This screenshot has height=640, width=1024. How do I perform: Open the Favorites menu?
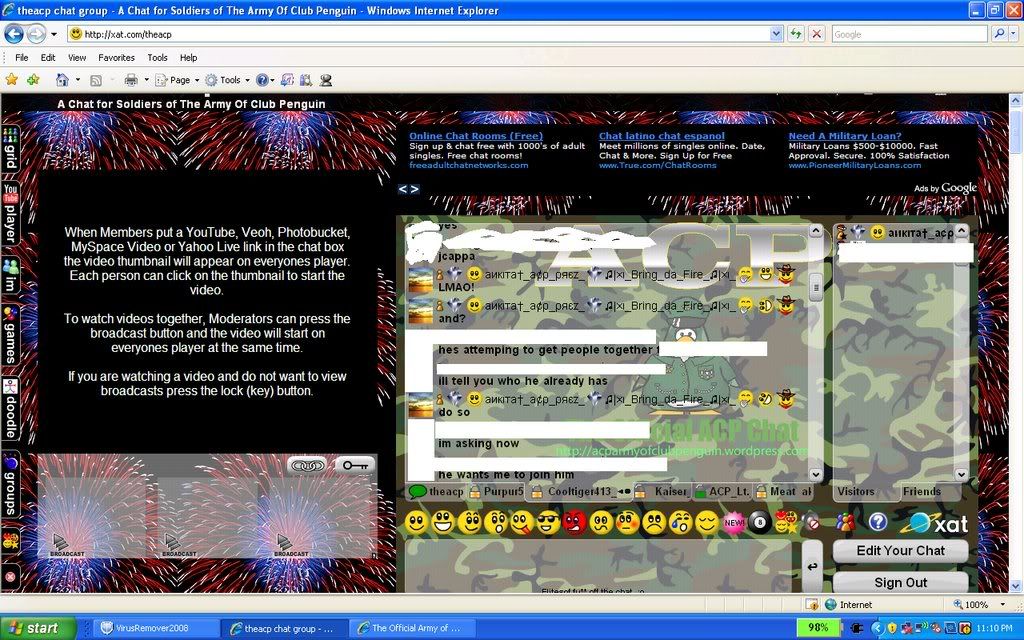click(x=116, y=57)
